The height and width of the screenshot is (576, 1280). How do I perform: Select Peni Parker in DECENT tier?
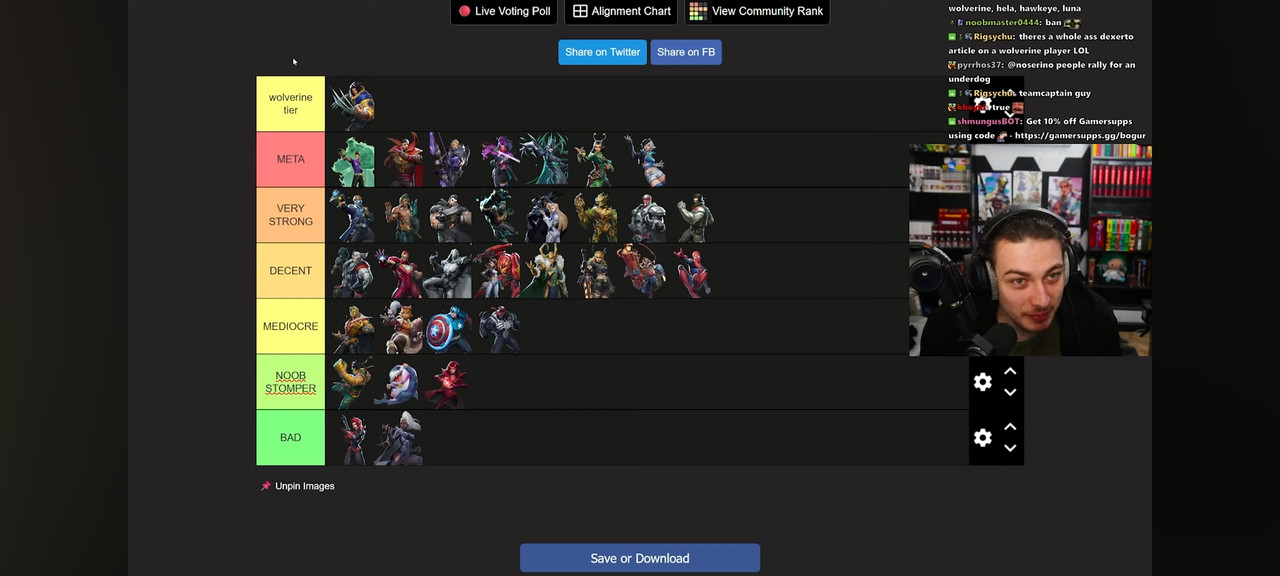(498, 271)
